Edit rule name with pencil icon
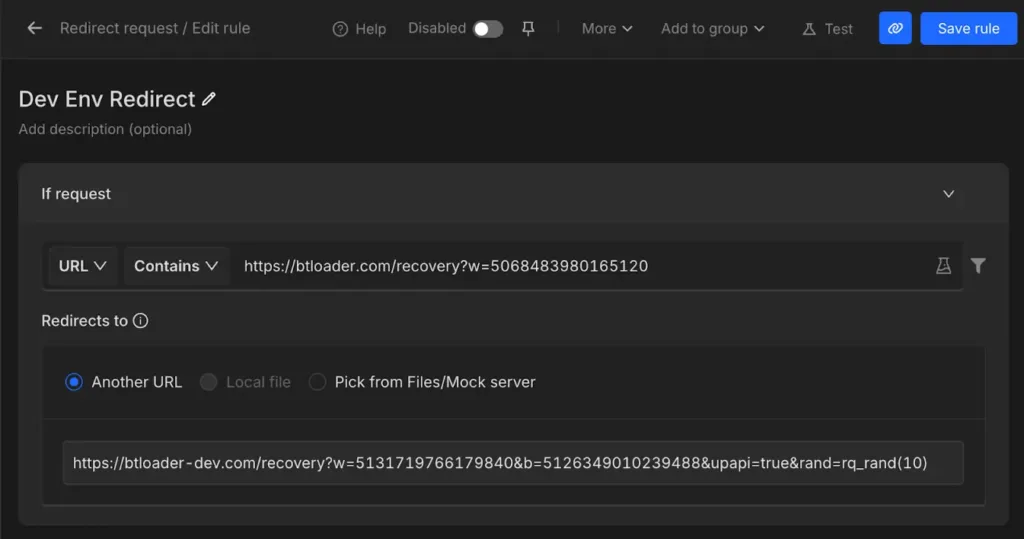 click(x=208, y=99)
